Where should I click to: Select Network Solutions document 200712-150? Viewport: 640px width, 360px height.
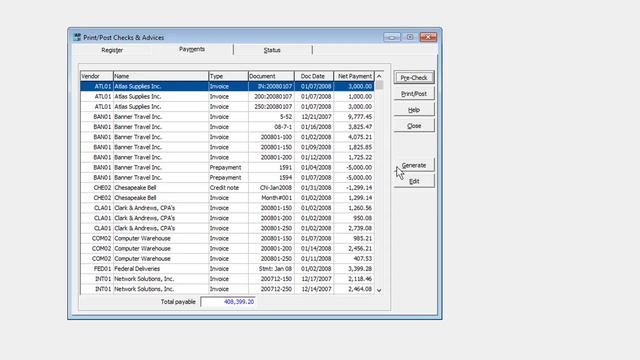227,279
